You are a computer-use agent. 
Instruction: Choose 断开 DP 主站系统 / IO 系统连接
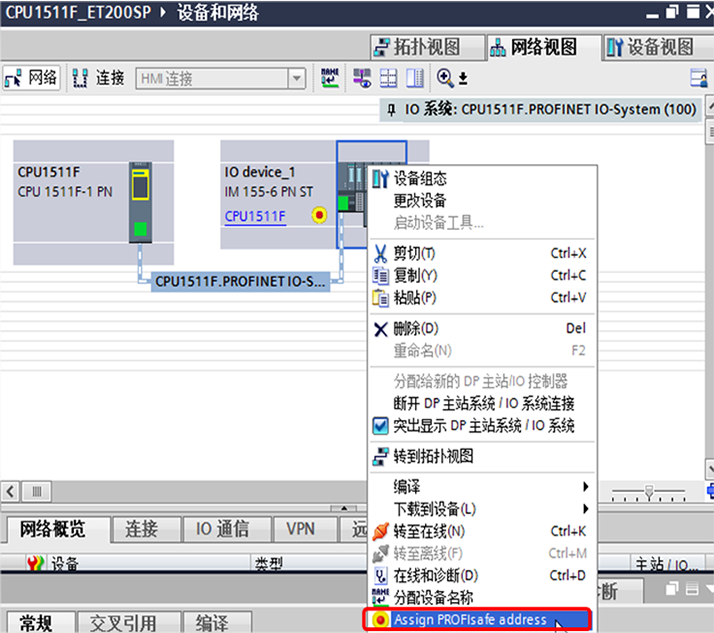(x=482, y=403)
